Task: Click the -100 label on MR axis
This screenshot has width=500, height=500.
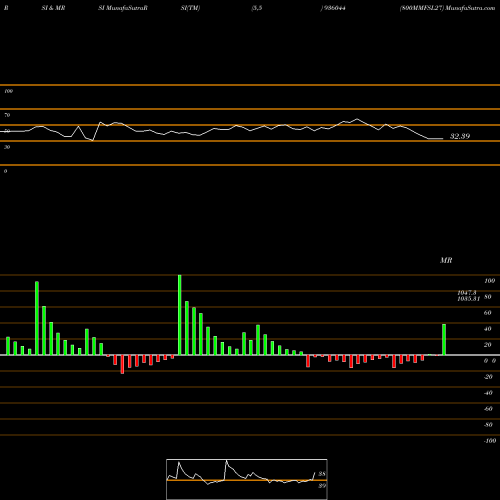Action: [490, 441]
